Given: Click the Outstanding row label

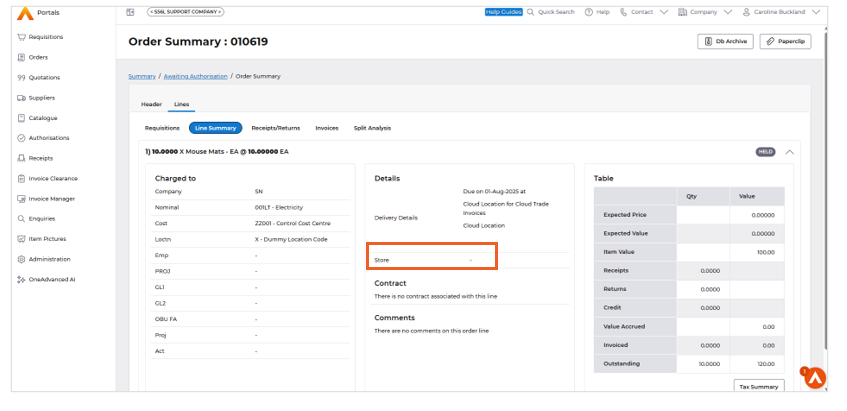Looking at the screenshot, I should (x=621, y=364).
